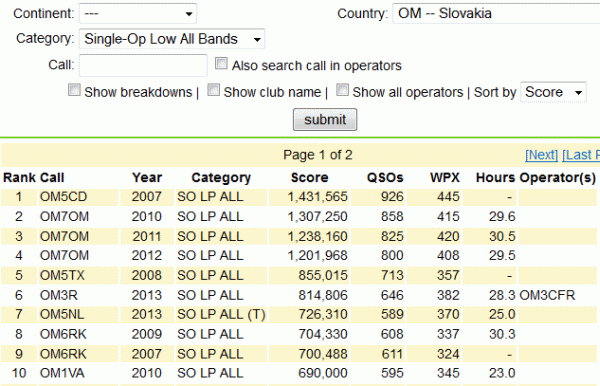Click QSOs value 595

pos(392,373)
